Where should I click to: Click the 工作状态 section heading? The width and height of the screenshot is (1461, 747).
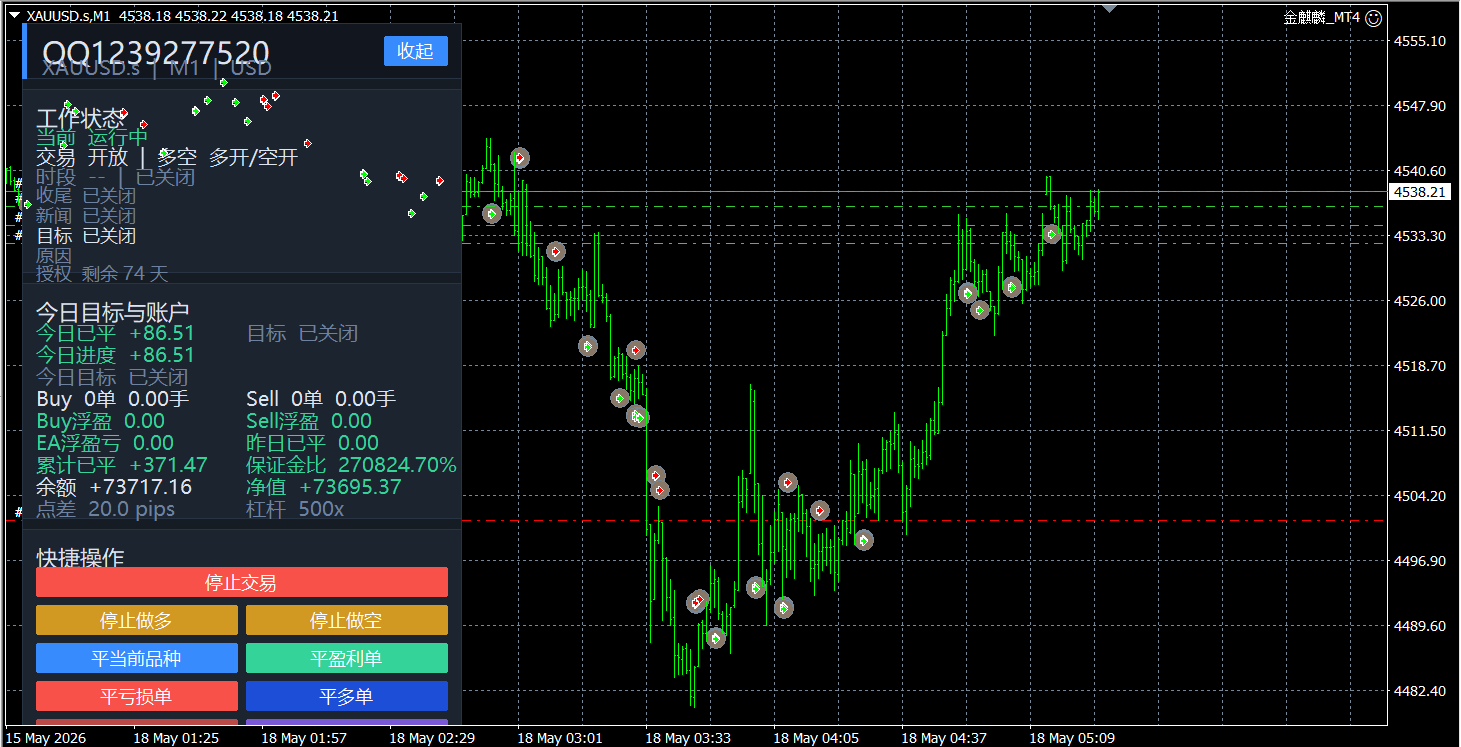[x=80, y=118]
